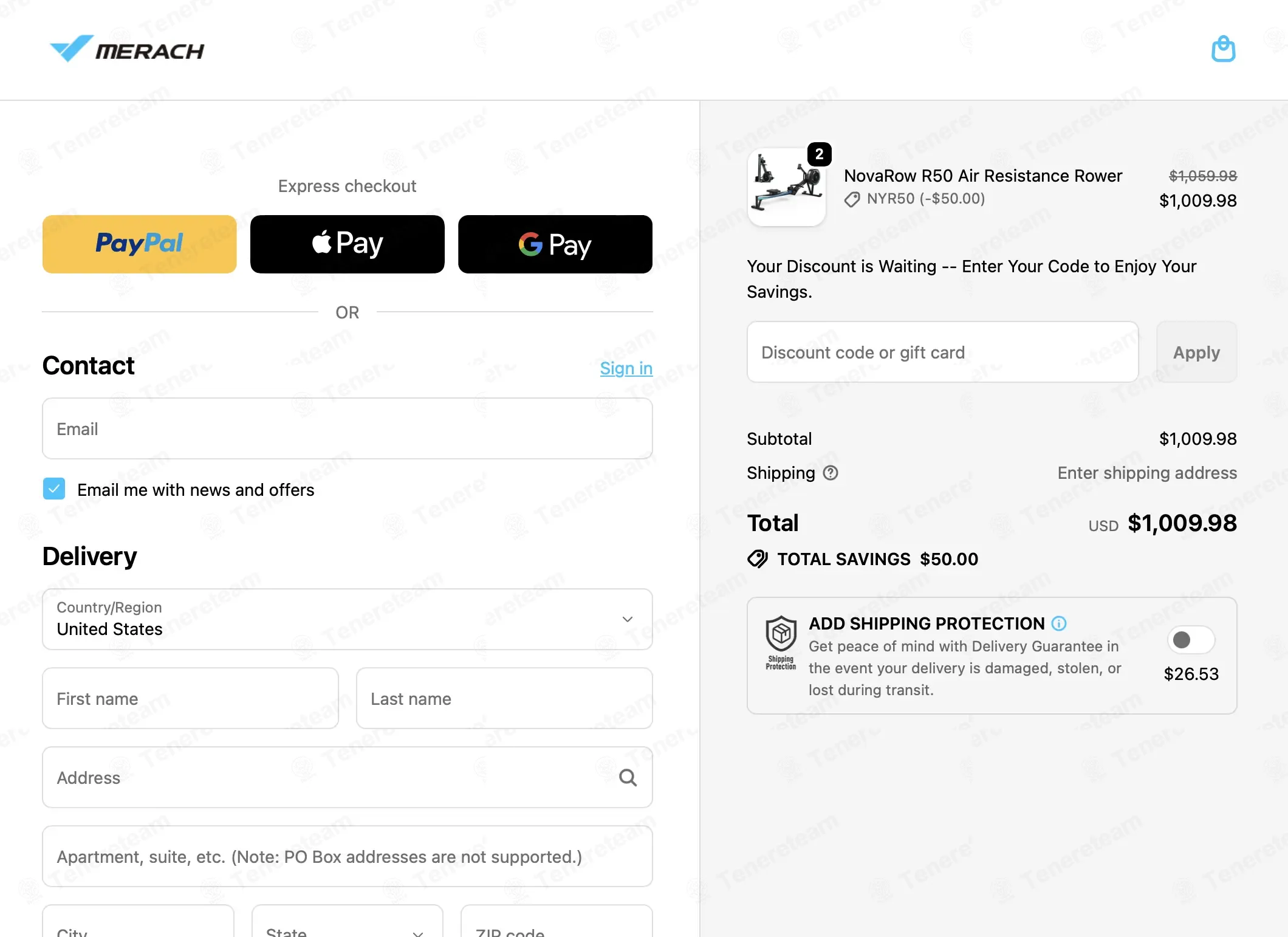Click the bold 'Total' label

tap(773, 523)
